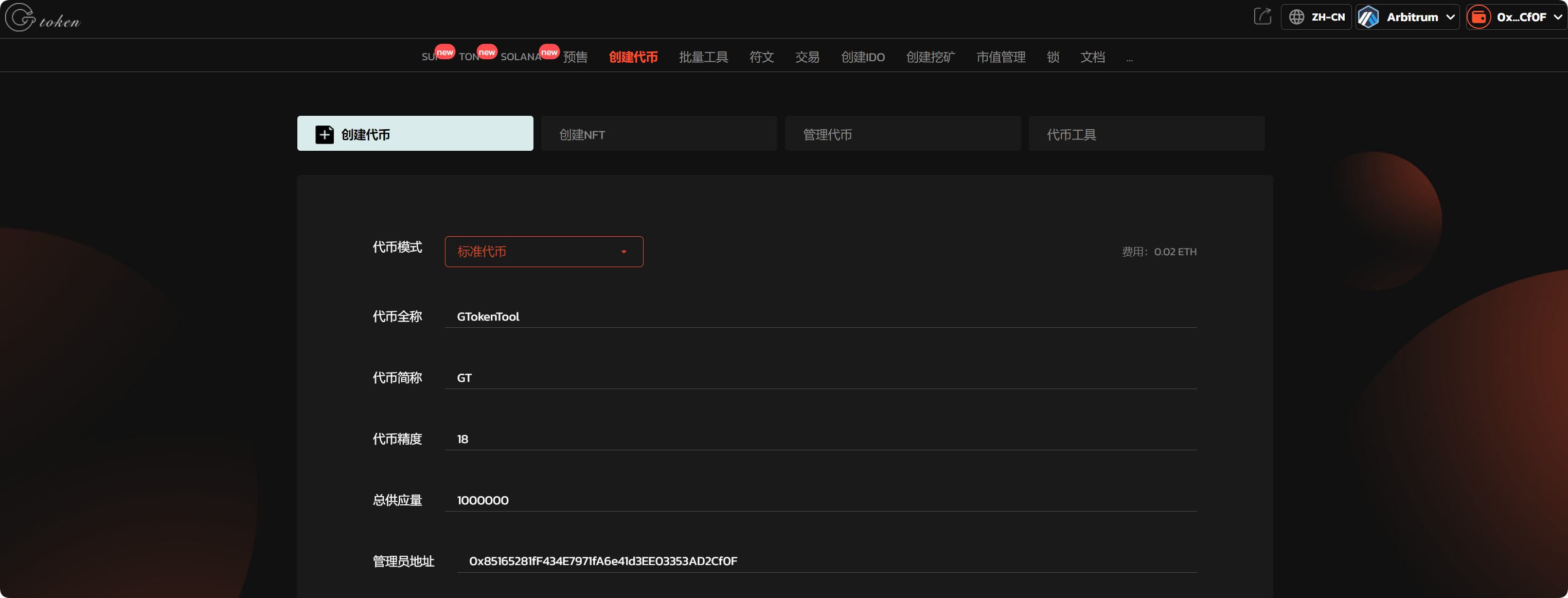Go to the 创建IDO page
The width and height of the screenshot is (1568, 598).
863,57
